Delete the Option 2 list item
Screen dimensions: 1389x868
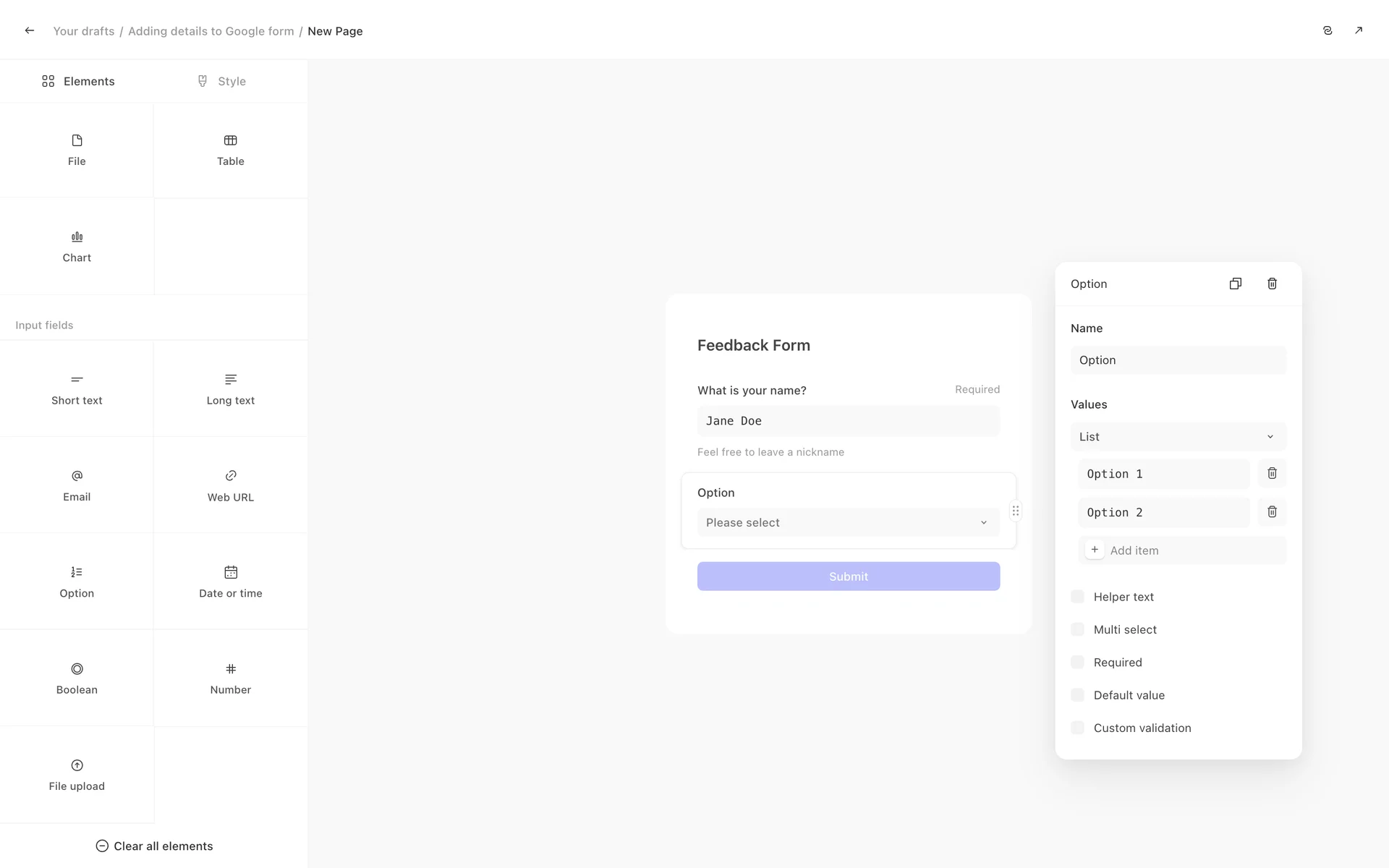(1271, 512)
